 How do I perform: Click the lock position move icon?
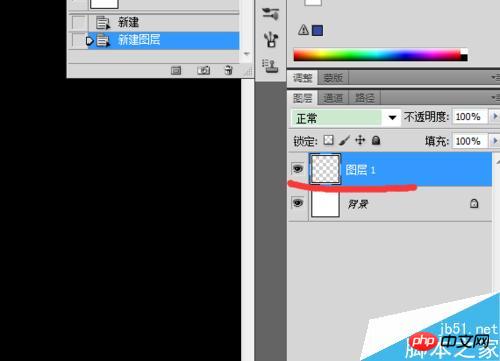pos(360,140)
